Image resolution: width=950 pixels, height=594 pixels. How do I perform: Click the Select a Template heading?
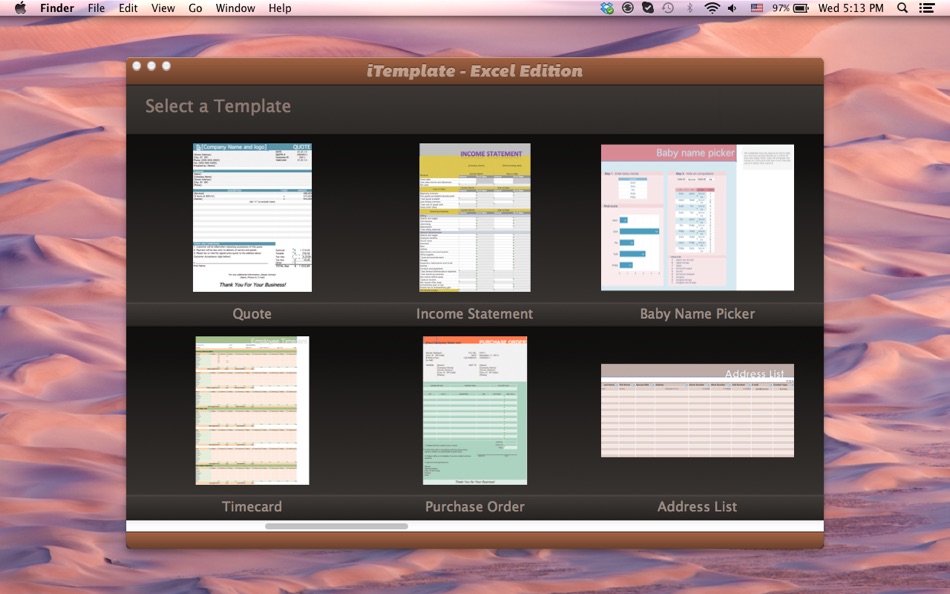(218, 106)
